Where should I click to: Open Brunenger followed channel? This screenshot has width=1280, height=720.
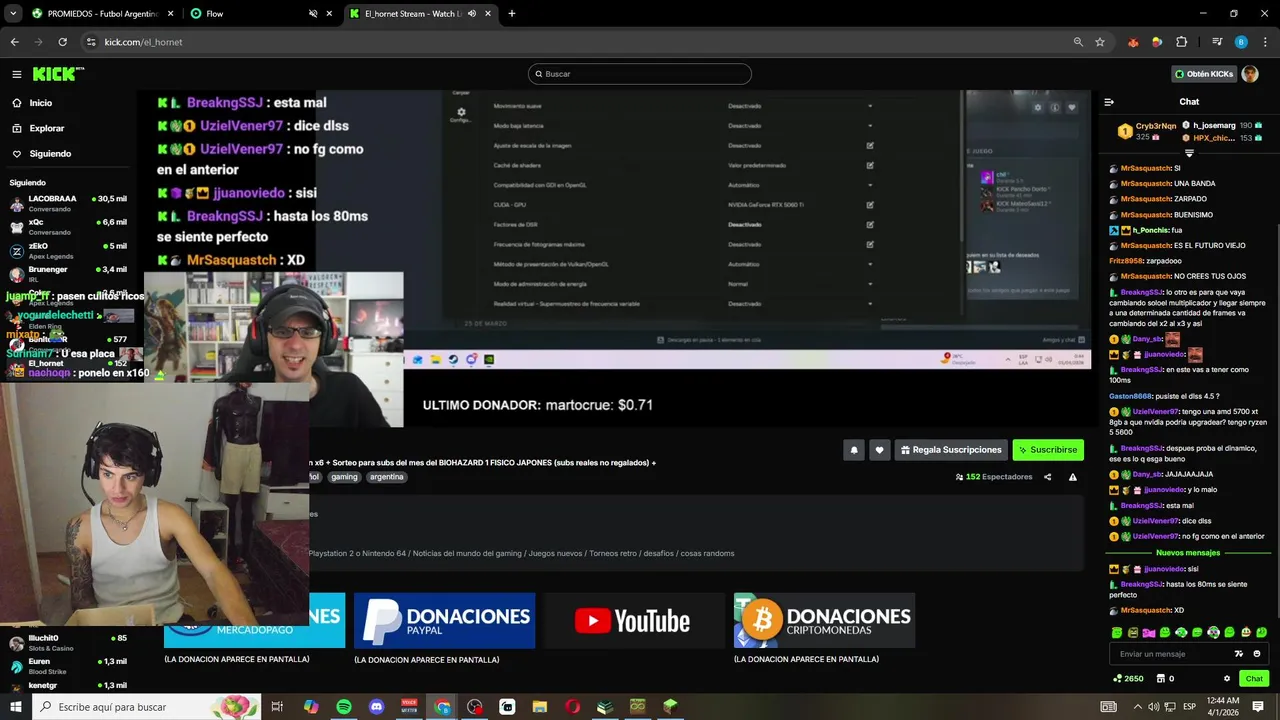[x=68, y=274]
